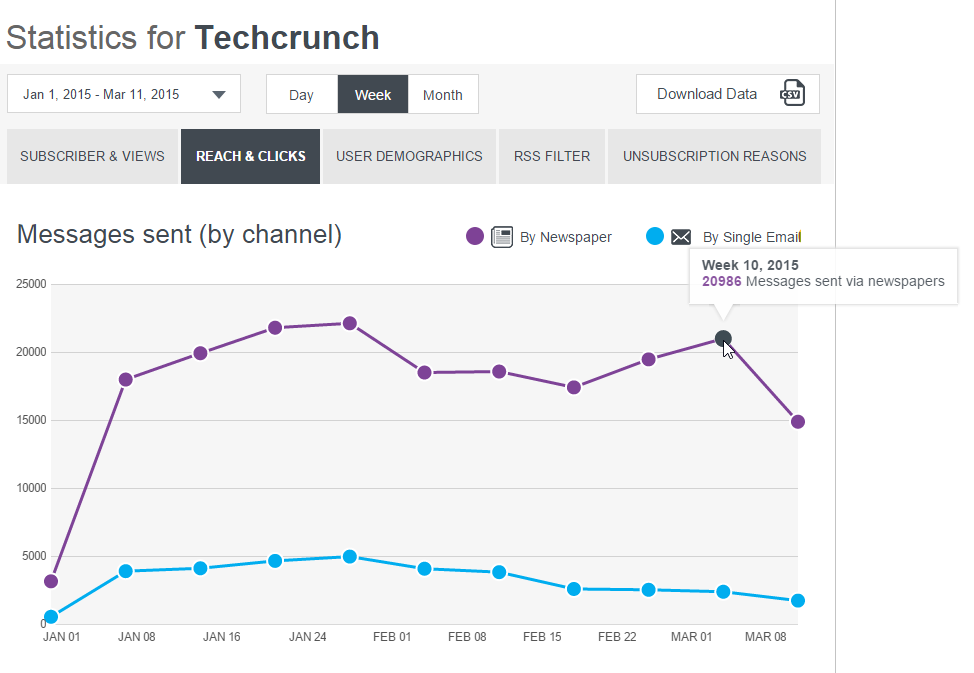Click the envelope email icon

click(681, 237)
